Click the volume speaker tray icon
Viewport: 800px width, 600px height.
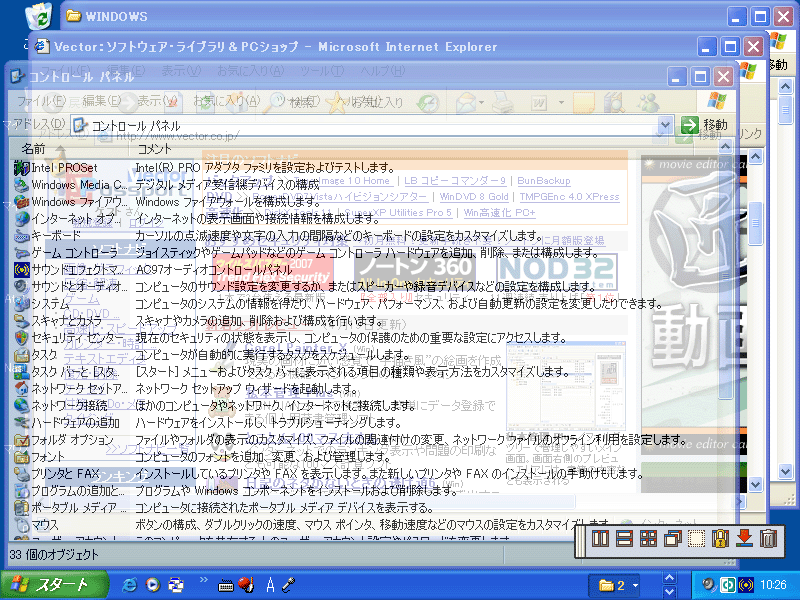pyautogui.click(x=708, y=584)
